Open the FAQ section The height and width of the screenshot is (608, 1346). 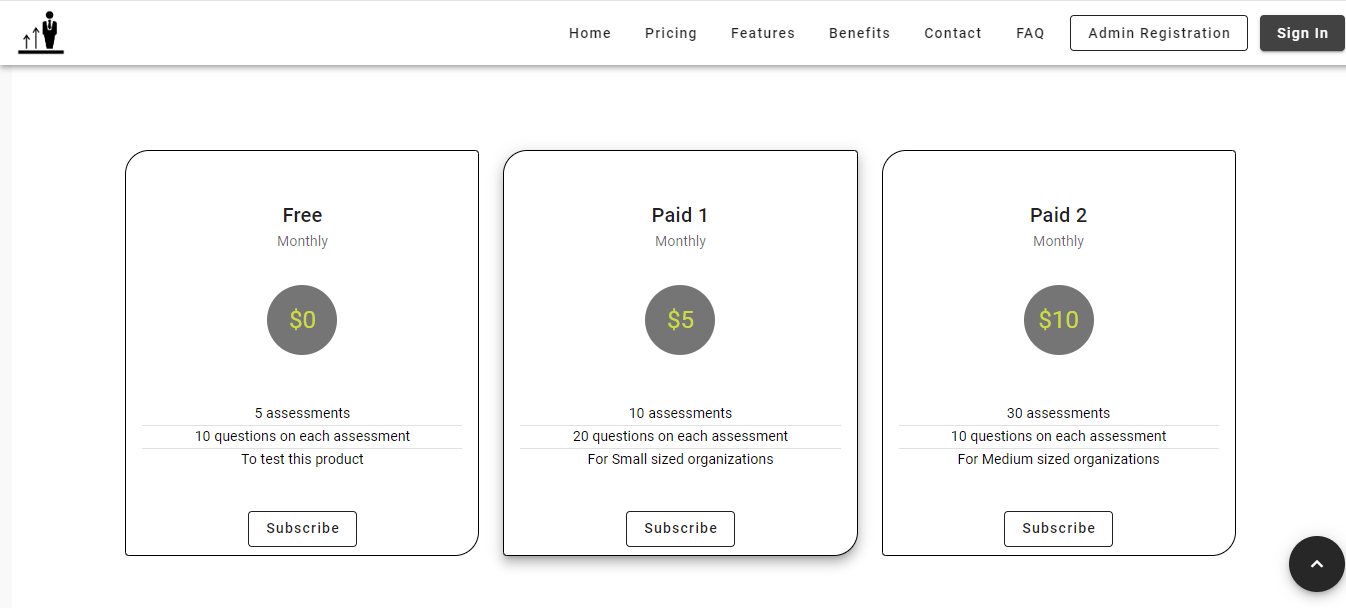(x=1030, y=32)
